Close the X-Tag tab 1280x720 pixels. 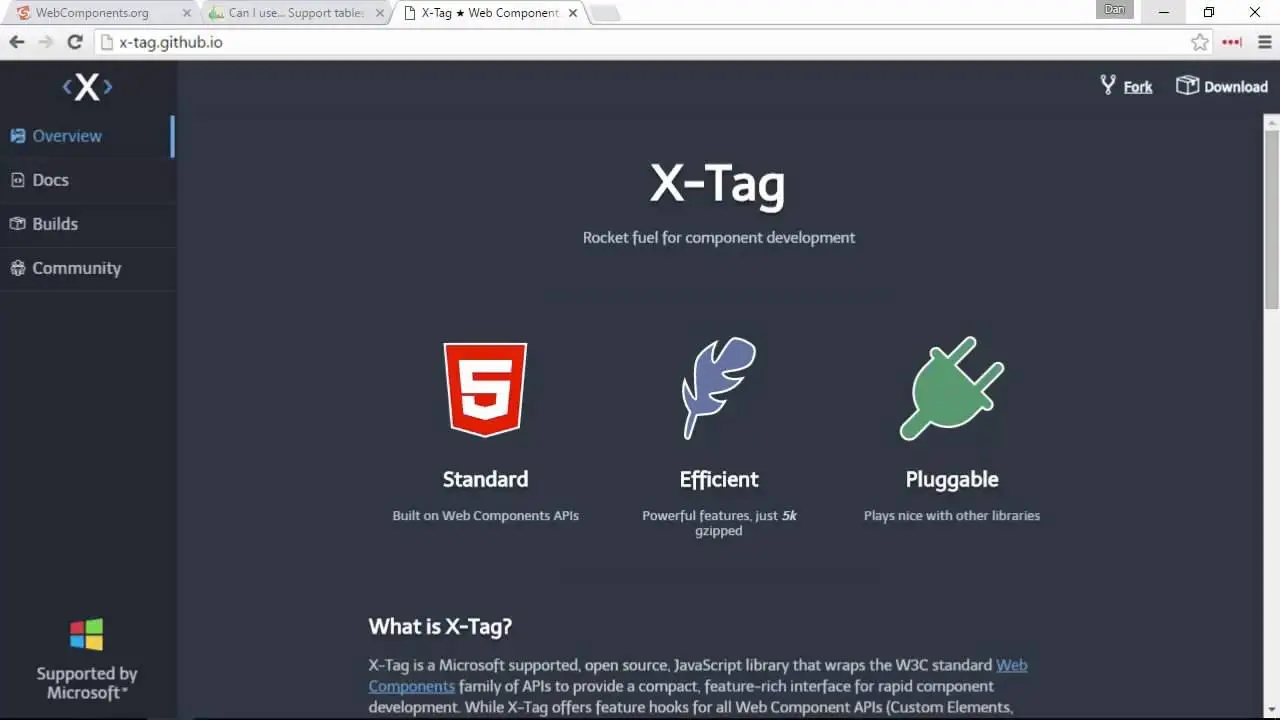point(573,13)
